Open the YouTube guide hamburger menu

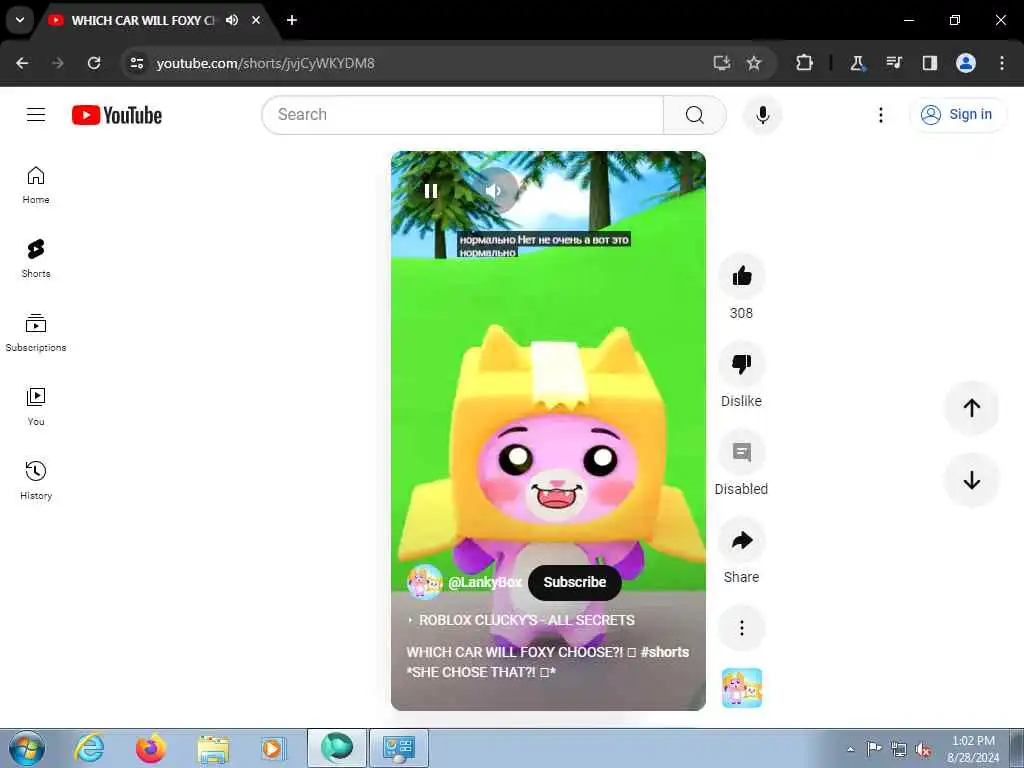coord(36,115)
